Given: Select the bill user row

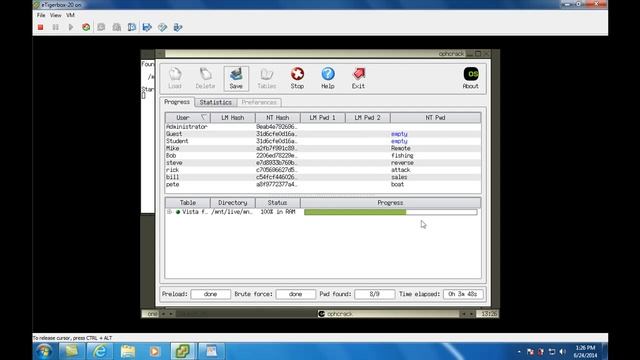Looking at the screenshot, I should tap(323, 177).
